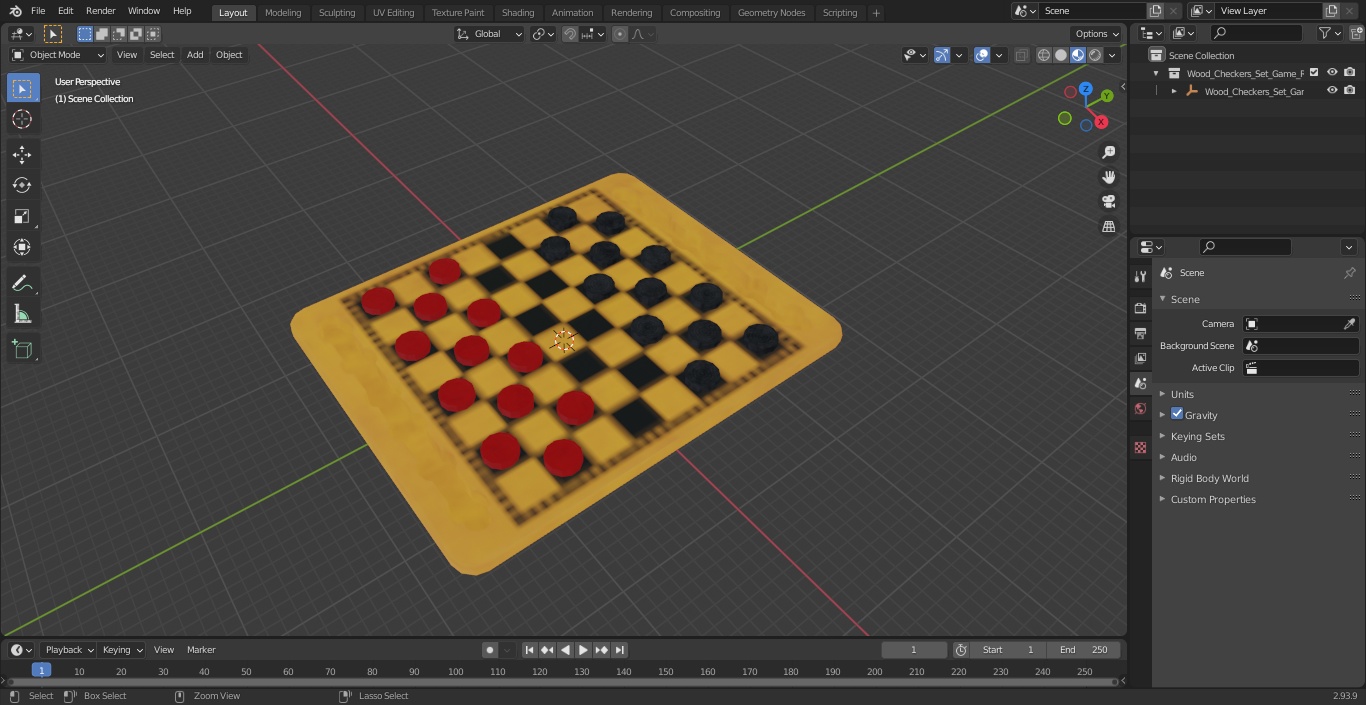The image size is (1366, 705).
Task: Hide the Wood_Checkers_Set_Gar object eye icon
Action: [1332, 91]
